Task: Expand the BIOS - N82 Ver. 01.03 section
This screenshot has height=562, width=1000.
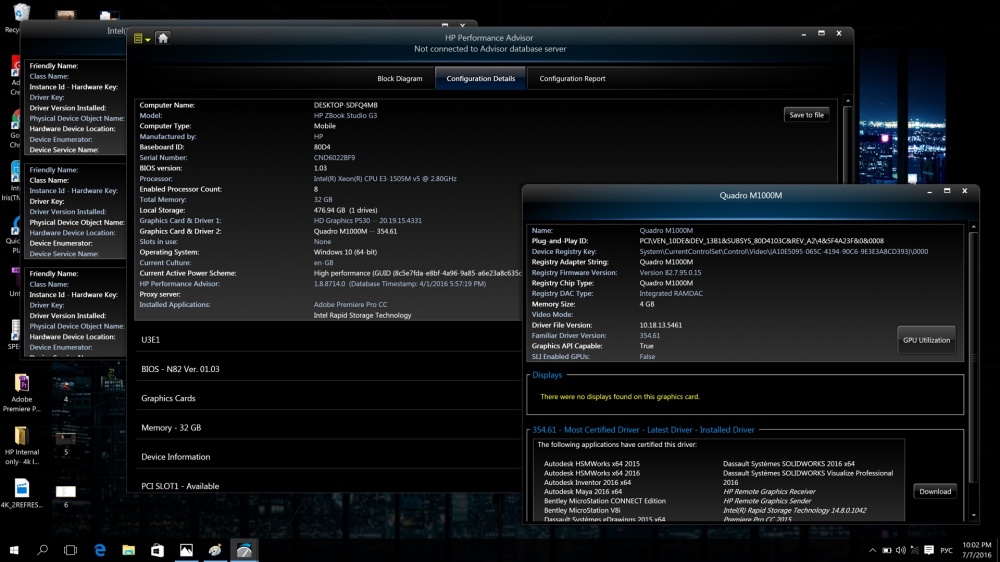Action: click(180, 369)
